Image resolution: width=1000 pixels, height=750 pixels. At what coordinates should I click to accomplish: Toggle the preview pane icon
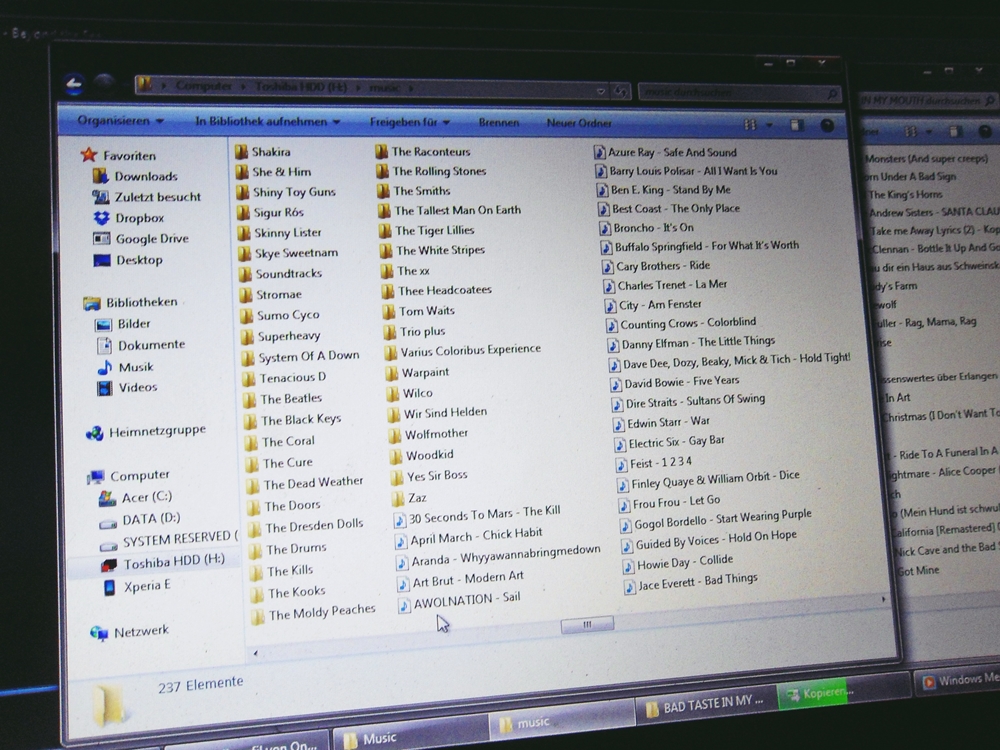click(797, 125)
